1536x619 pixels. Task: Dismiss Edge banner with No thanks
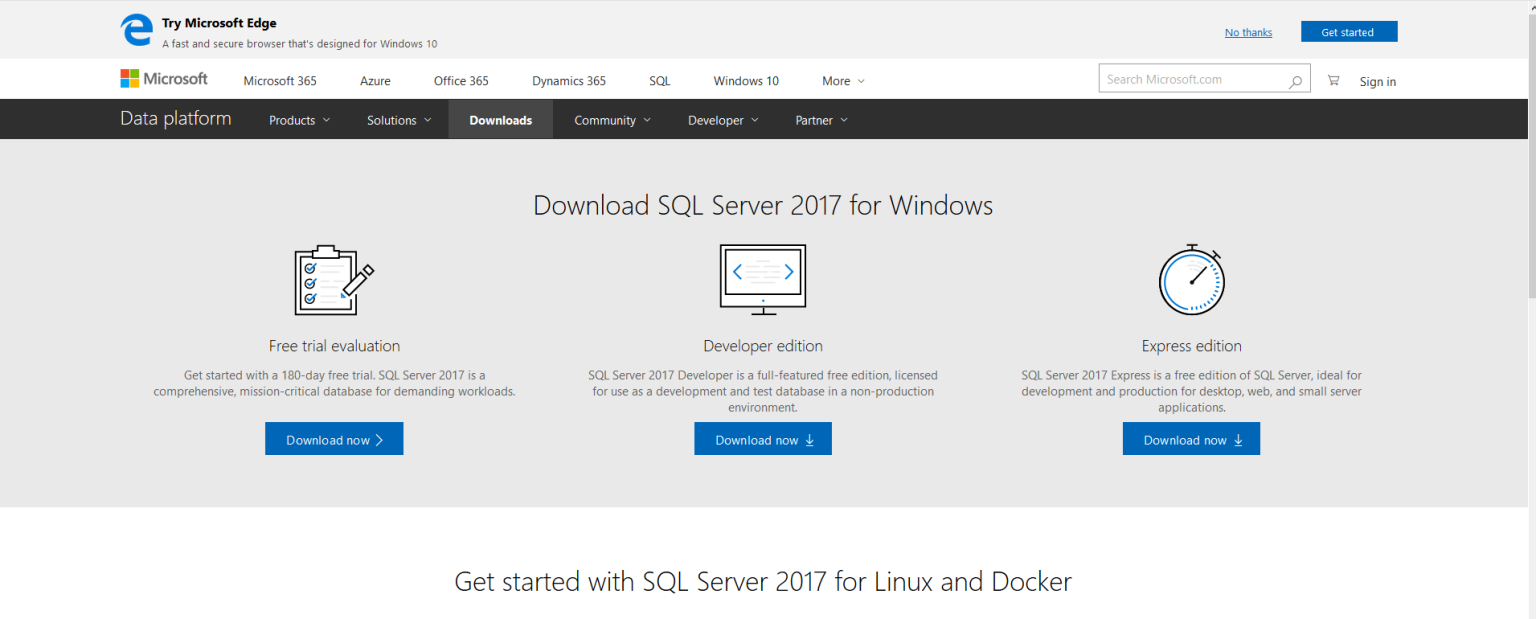(1248, 32)
